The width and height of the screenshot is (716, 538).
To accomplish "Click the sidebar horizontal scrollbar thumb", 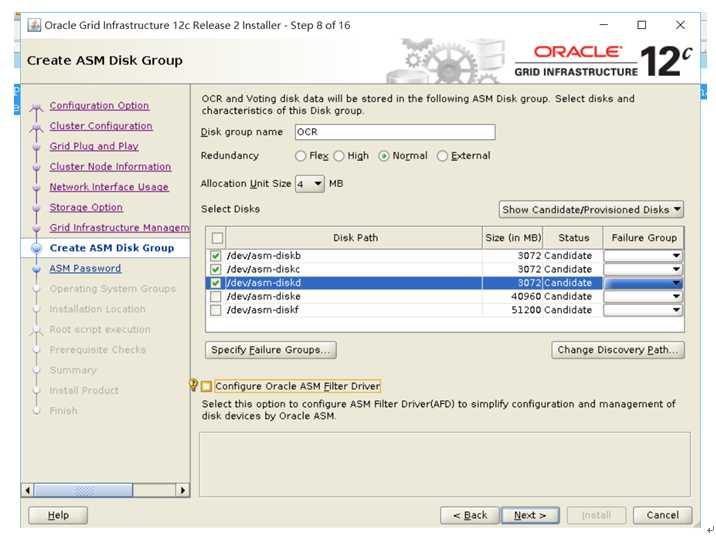I will [84, 491].
